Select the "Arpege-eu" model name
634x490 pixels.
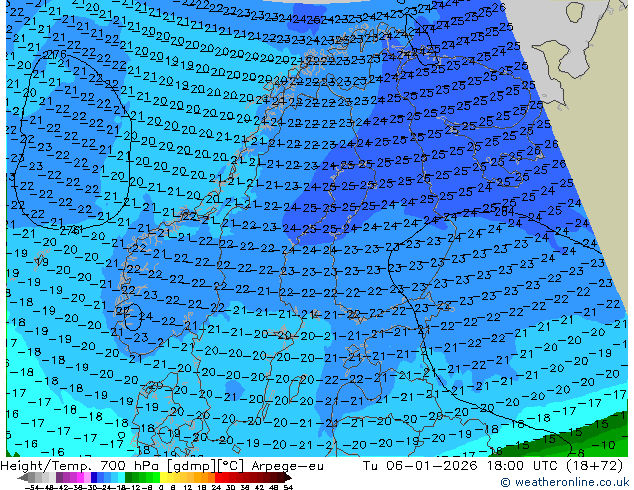click(x=287, y=466)
